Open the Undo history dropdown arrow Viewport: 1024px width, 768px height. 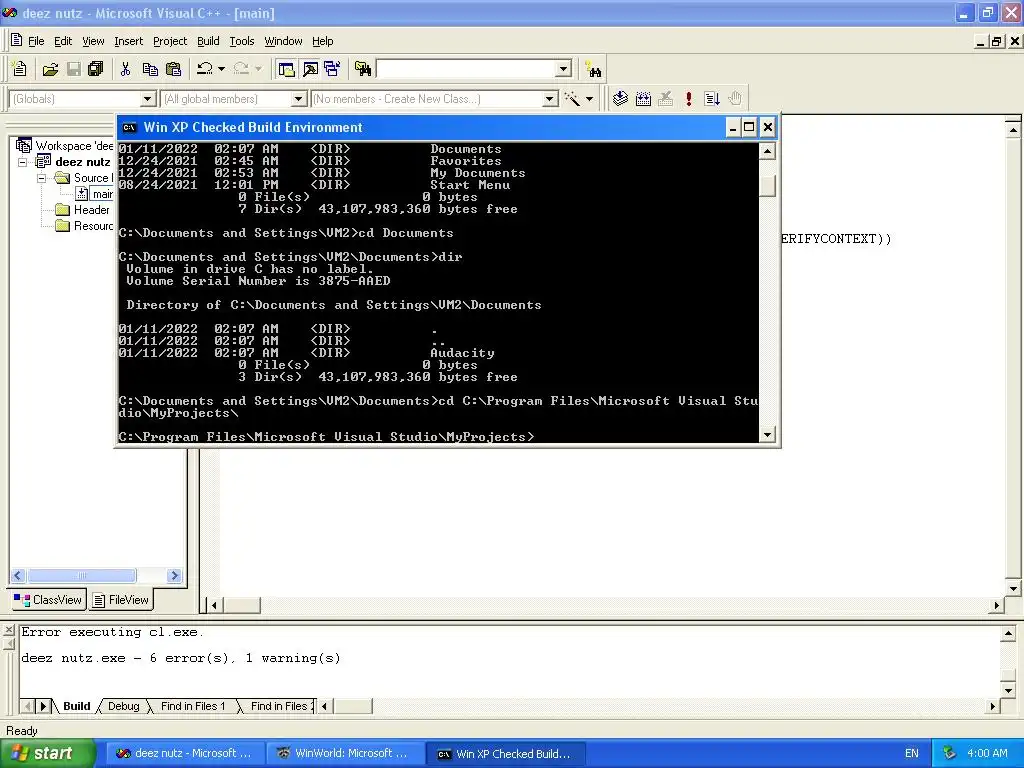(221, 69)
